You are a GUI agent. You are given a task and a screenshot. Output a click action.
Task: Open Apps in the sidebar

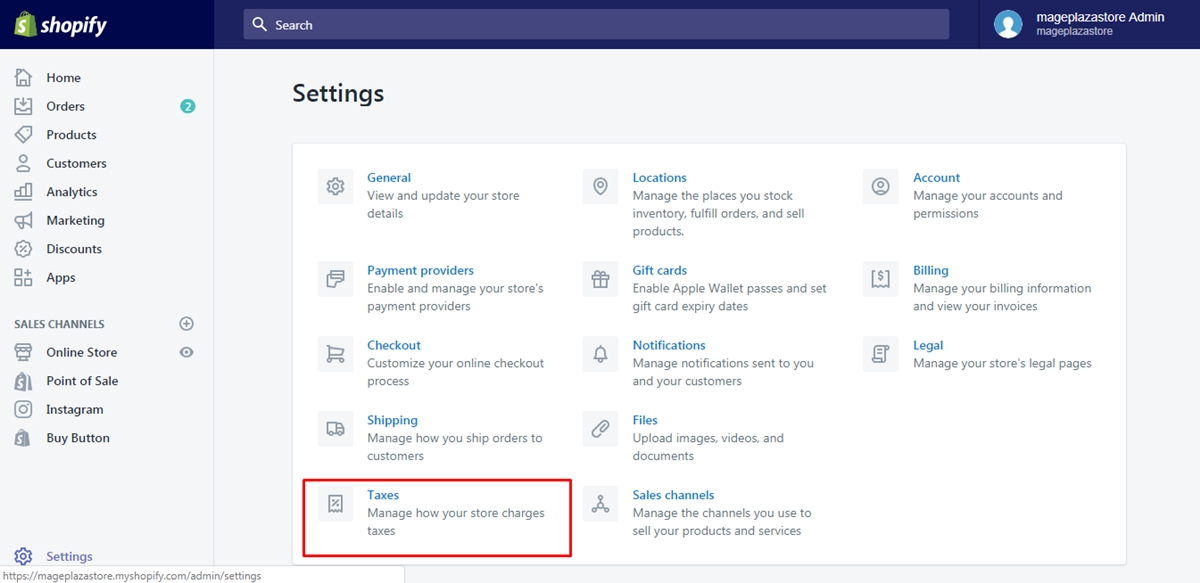[x=61, y=277]
